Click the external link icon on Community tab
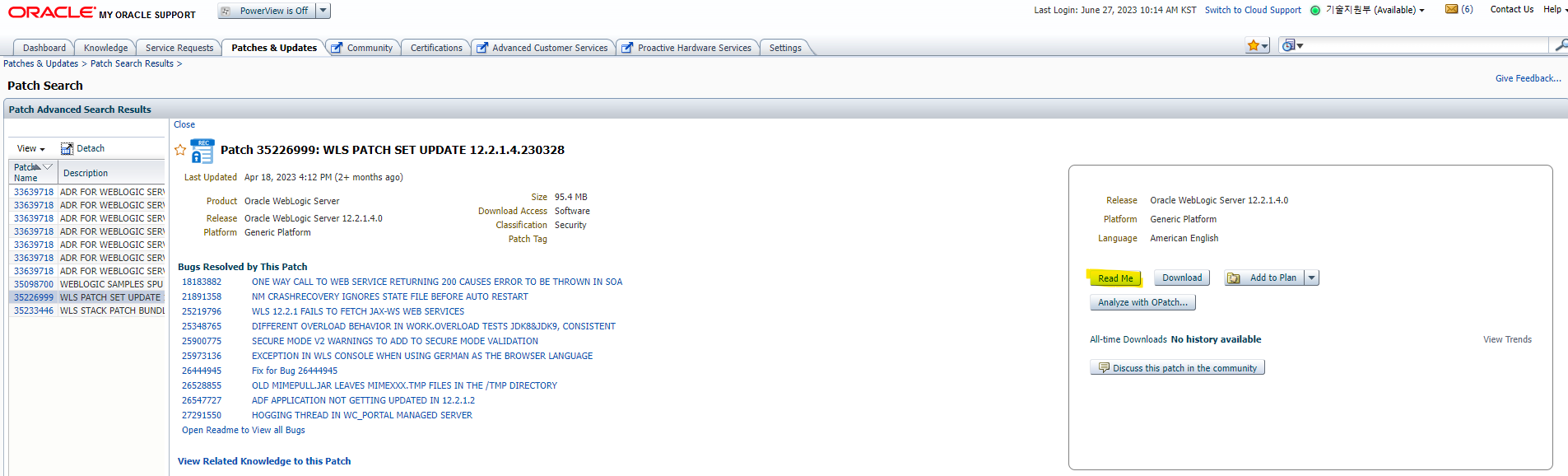The width and height of the screenshot is (1568, 476). [337, 48]
